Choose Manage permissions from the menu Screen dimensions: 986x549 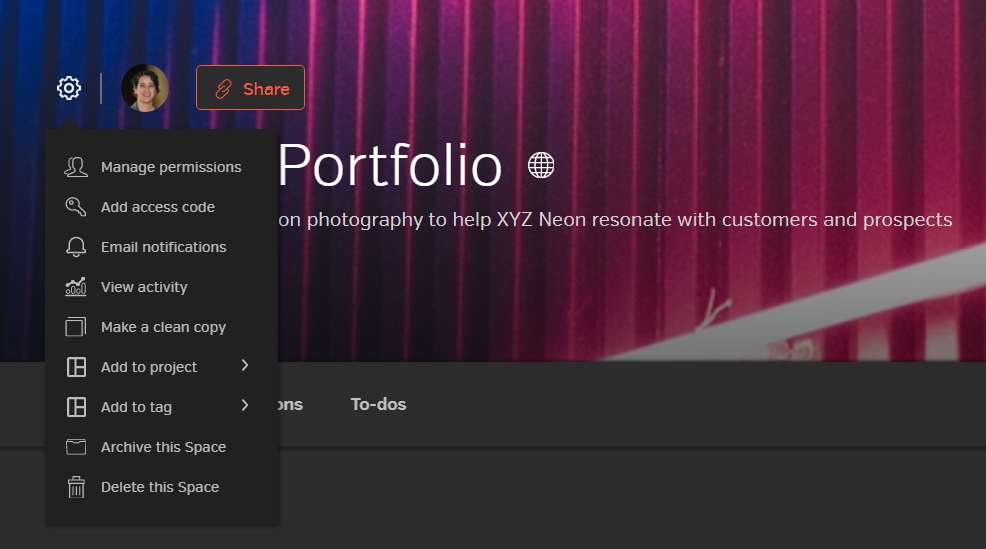171,167
